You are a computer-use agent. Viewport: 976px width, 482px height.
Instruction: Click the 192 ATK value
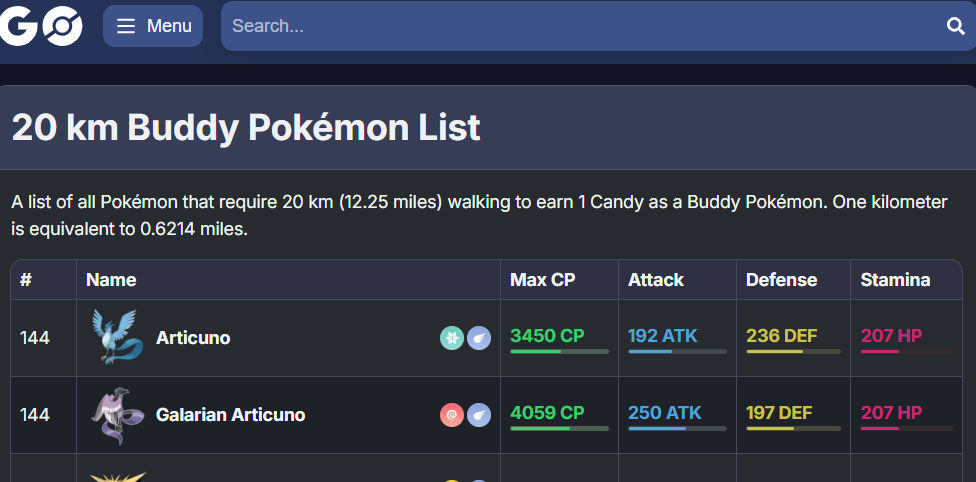(663, 336)
